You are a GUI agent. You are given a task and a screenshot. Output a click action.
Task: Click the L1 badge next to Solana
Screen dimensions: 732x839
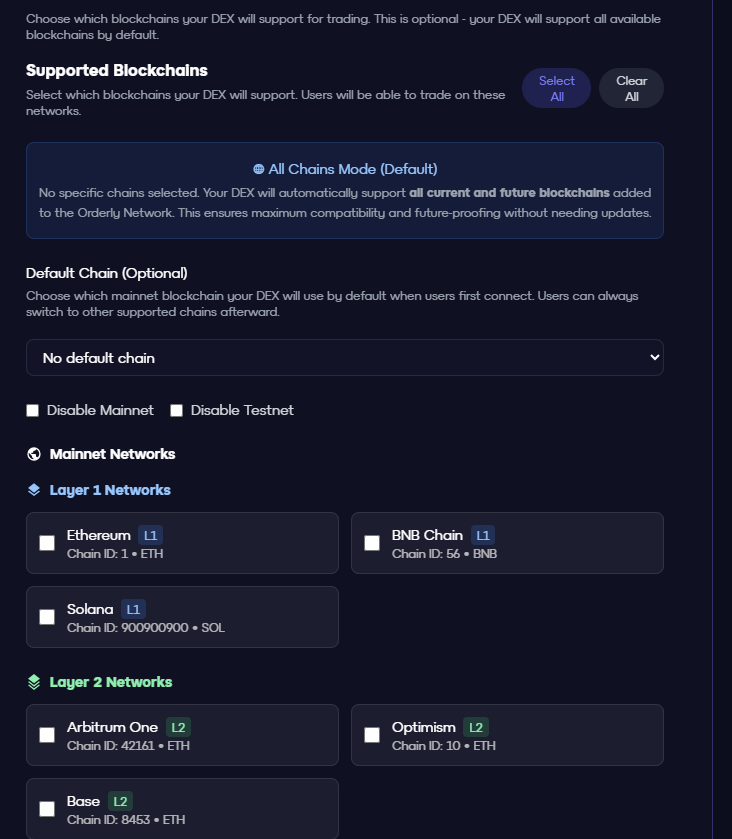point(133,609)
